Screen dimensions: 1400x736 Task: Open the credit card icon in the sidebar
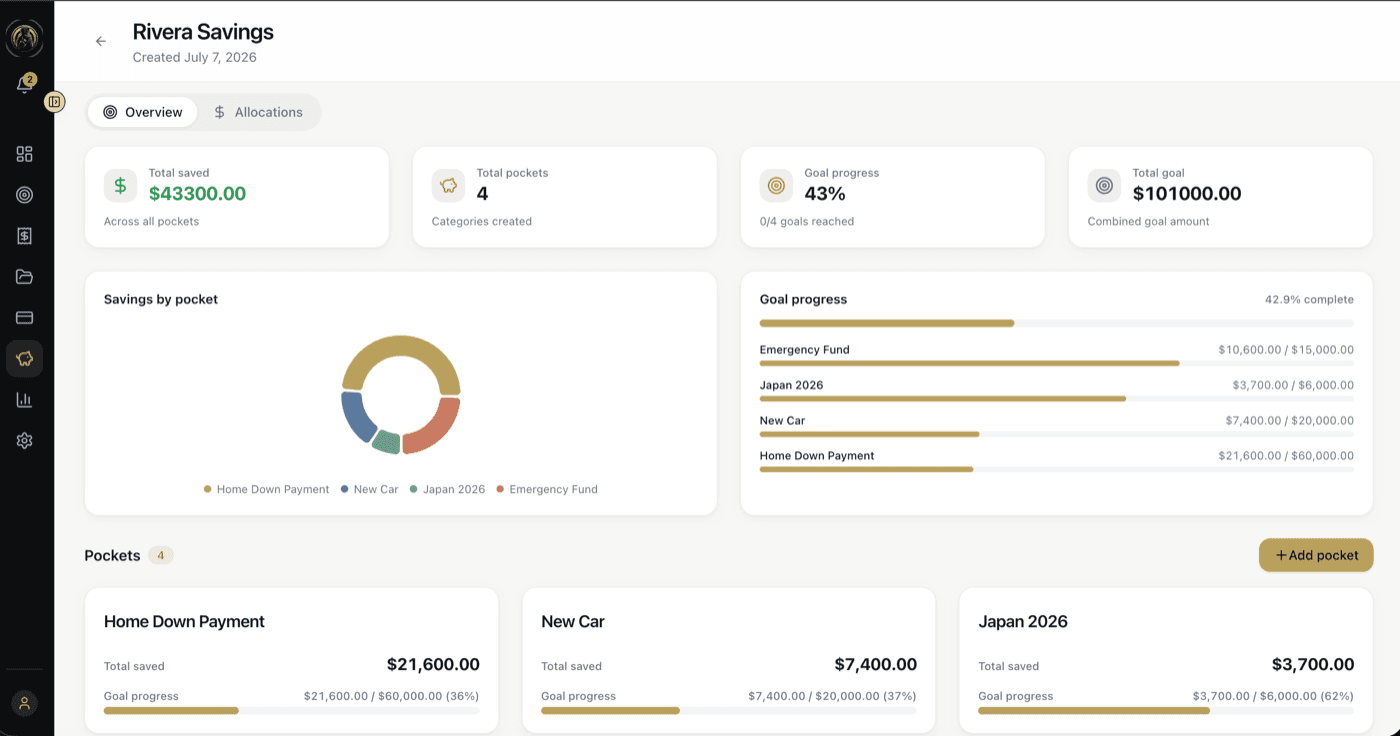[x=24, y=318]
